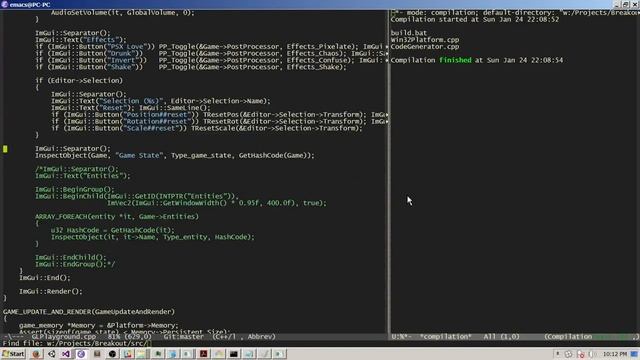Click the Emacs icon in the title bar
Screen dimensions: 640x360
4,4
